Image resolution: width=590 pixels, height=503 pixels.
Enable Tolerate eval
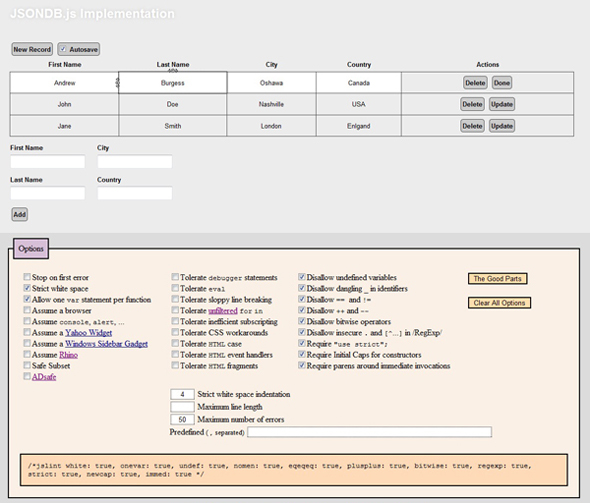pos(175,288)
